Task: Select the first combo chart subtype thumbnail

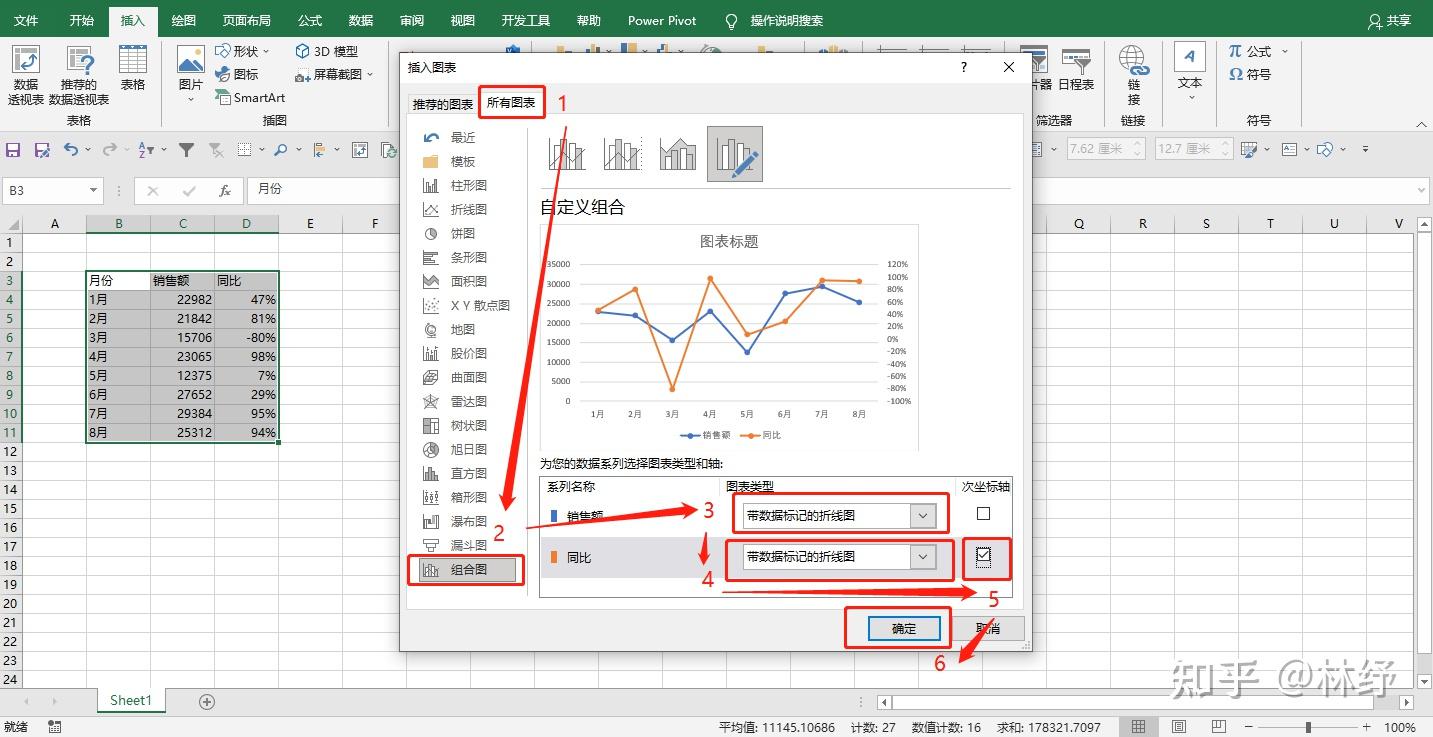Action: (567, 154)
